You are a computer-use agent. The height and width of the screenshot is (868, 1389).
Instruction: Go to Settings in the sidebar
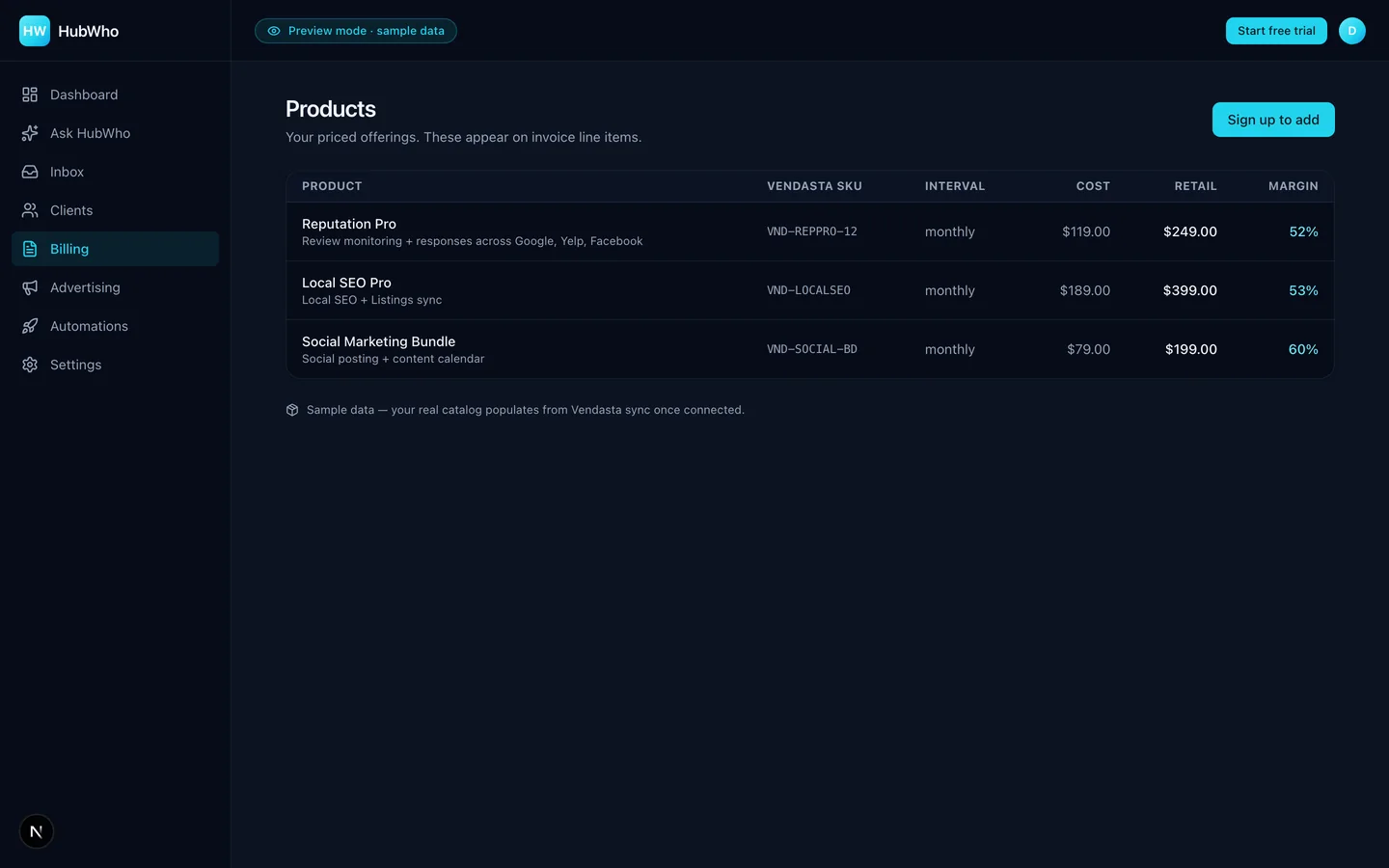(x=116, y=365)
